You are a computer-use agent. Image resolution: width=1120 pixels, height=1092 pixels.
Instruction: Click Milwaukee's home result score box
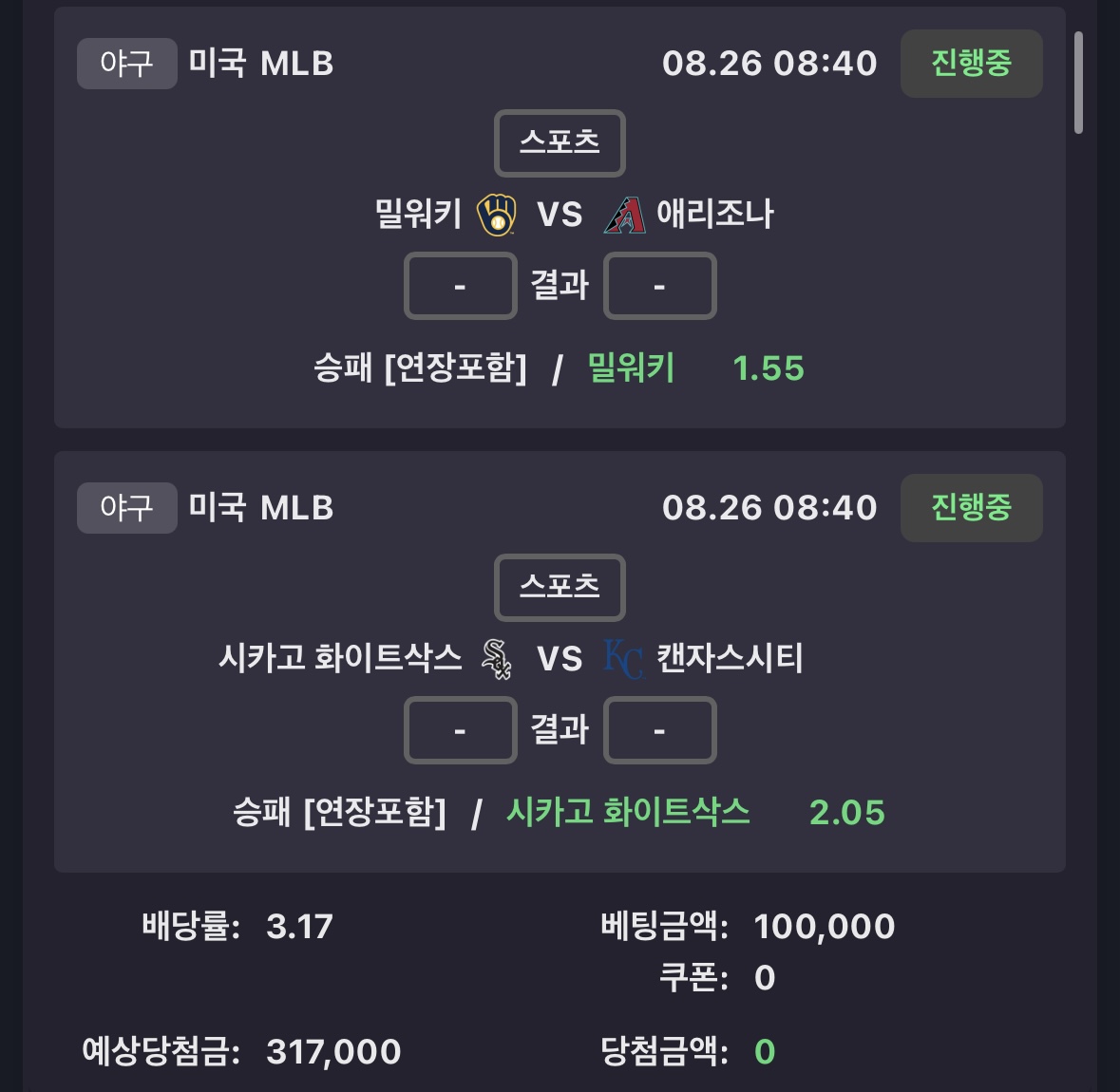461,286
